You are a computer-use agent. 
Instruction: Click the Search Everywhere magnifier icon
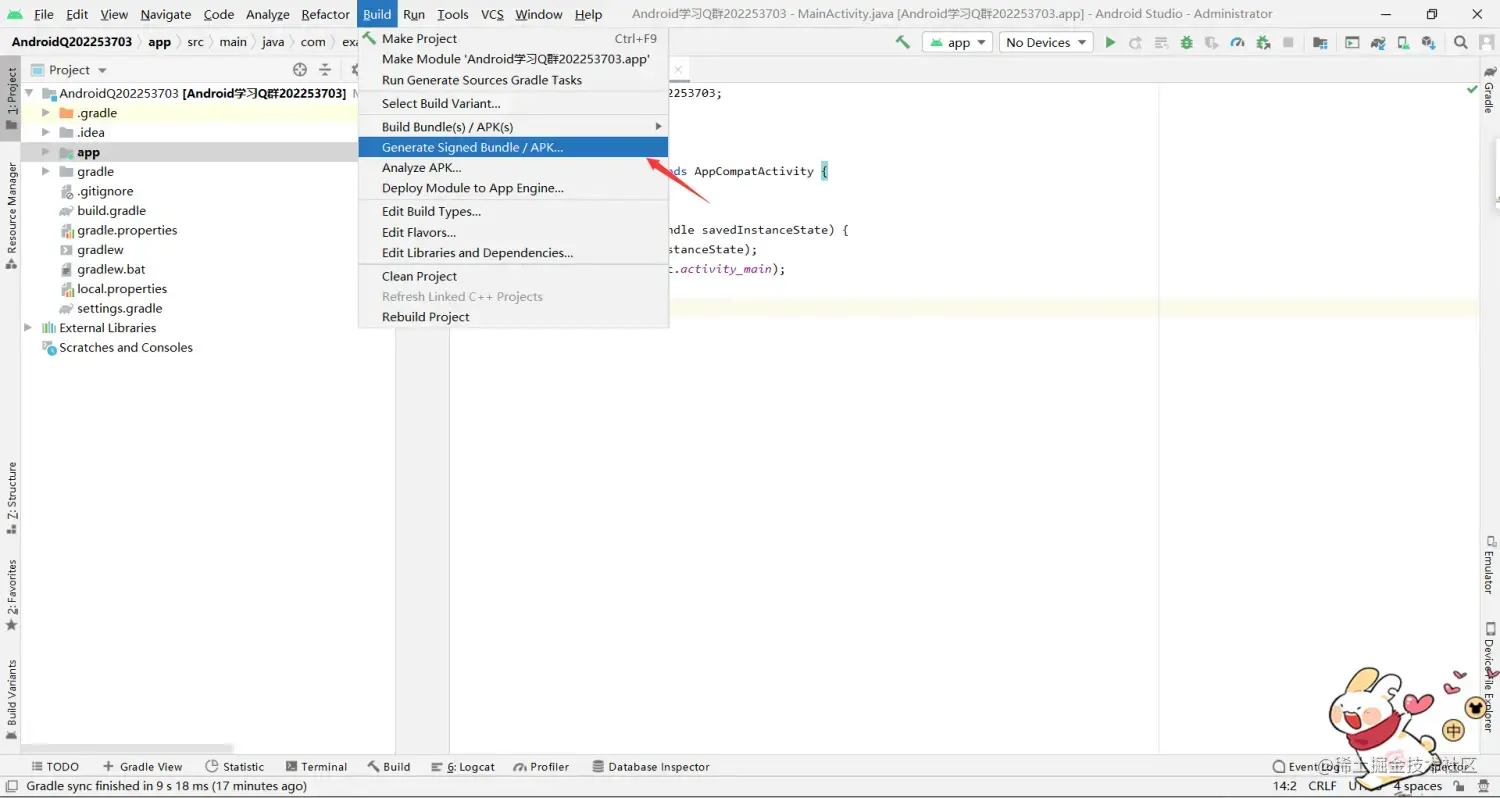pos(1461,42)
